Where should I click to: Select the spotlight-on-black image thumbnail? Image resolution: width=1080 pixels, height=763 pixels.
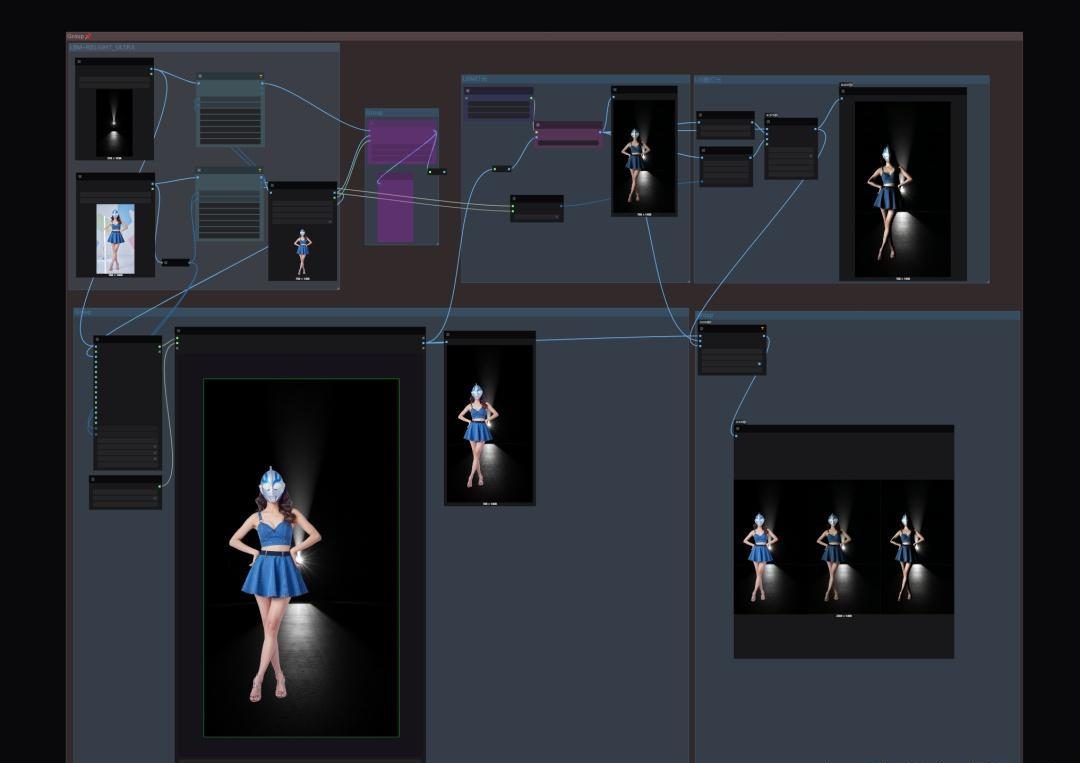pyautogui.click(x=114, y=123)
